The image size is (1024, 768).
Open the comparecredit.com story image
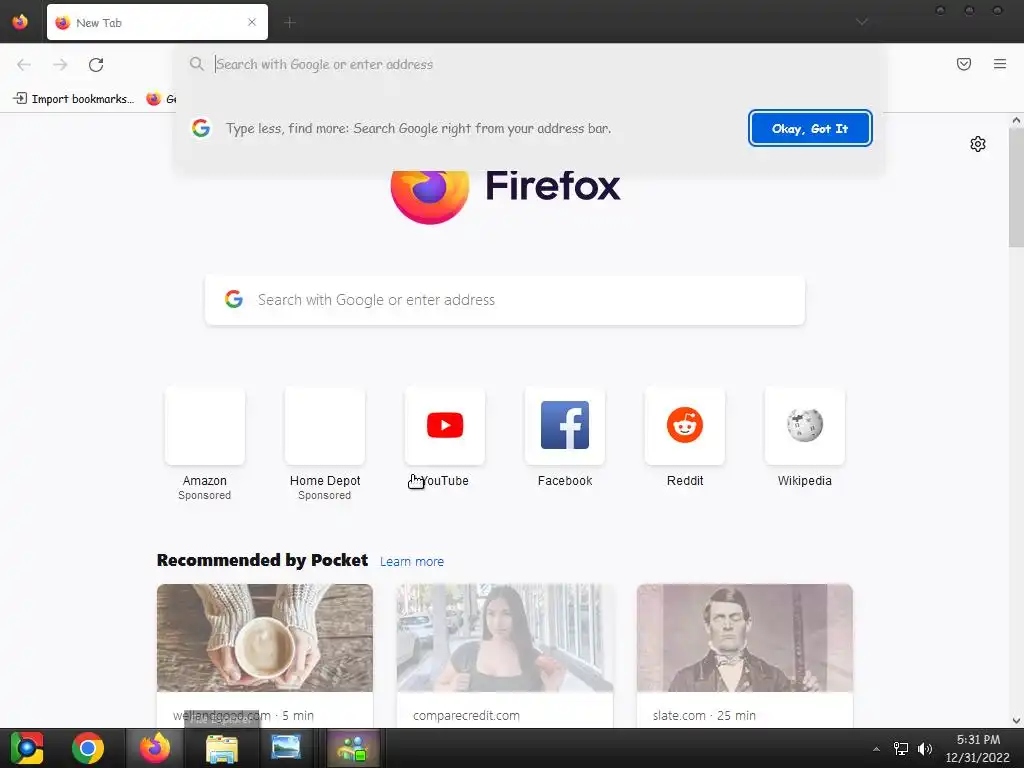[x=505, y=638]
